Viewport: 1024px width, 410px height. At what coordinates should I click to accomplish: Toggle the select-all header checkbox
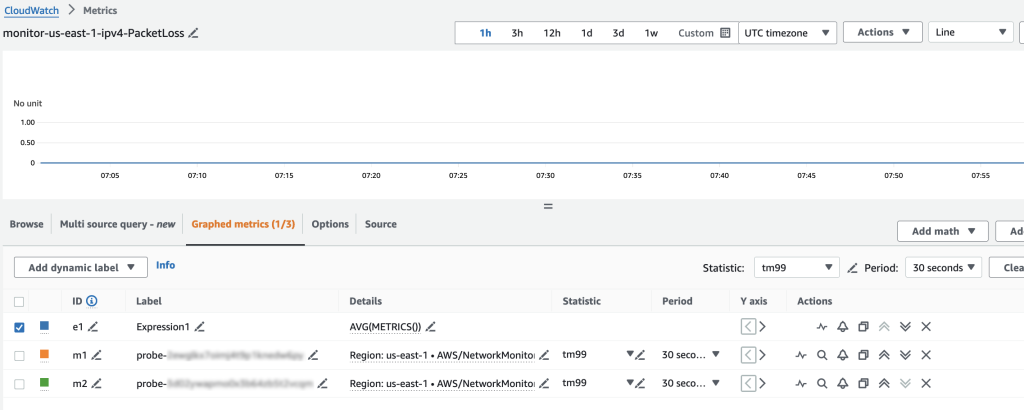19,302
